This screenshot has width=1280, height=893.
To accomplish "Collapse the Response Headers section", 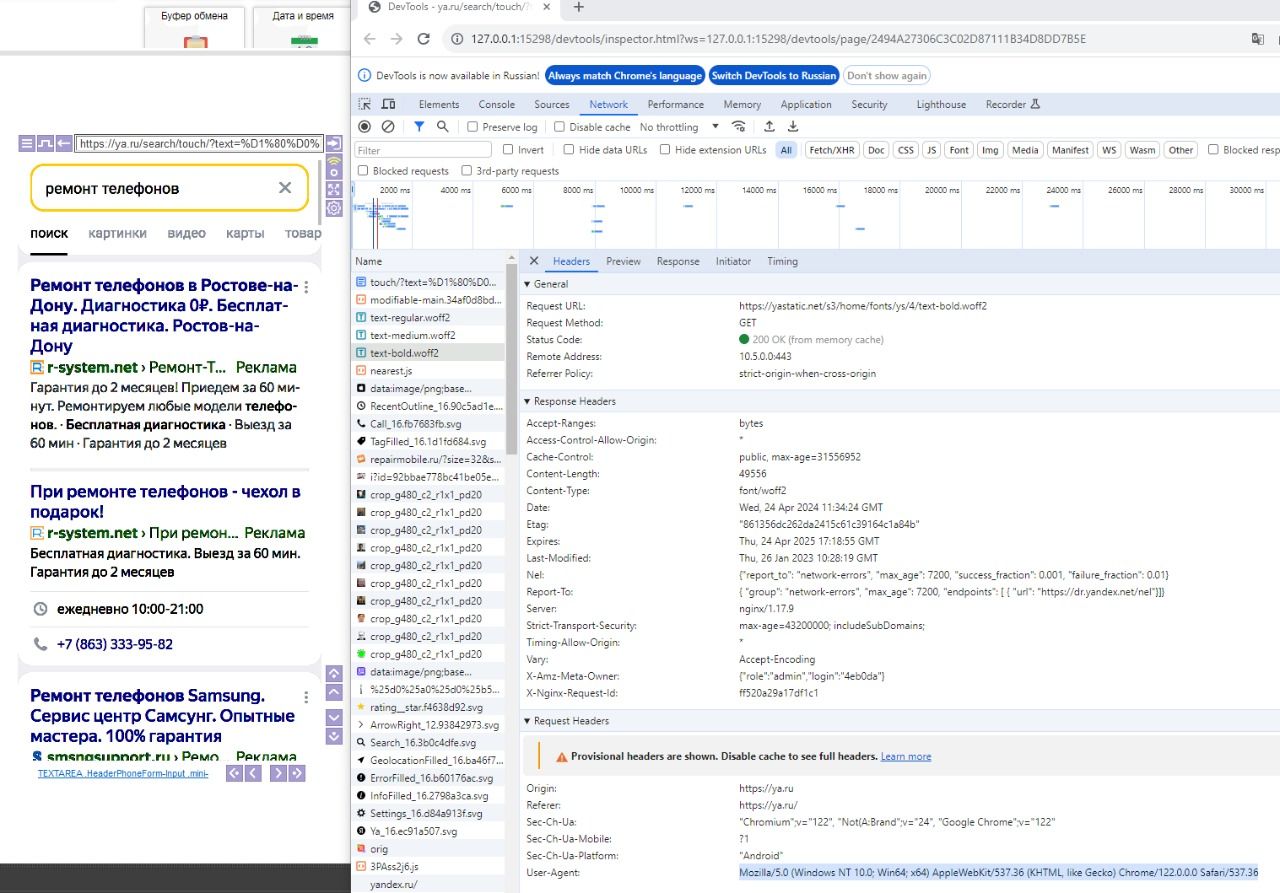I will (x=528, y=401).
